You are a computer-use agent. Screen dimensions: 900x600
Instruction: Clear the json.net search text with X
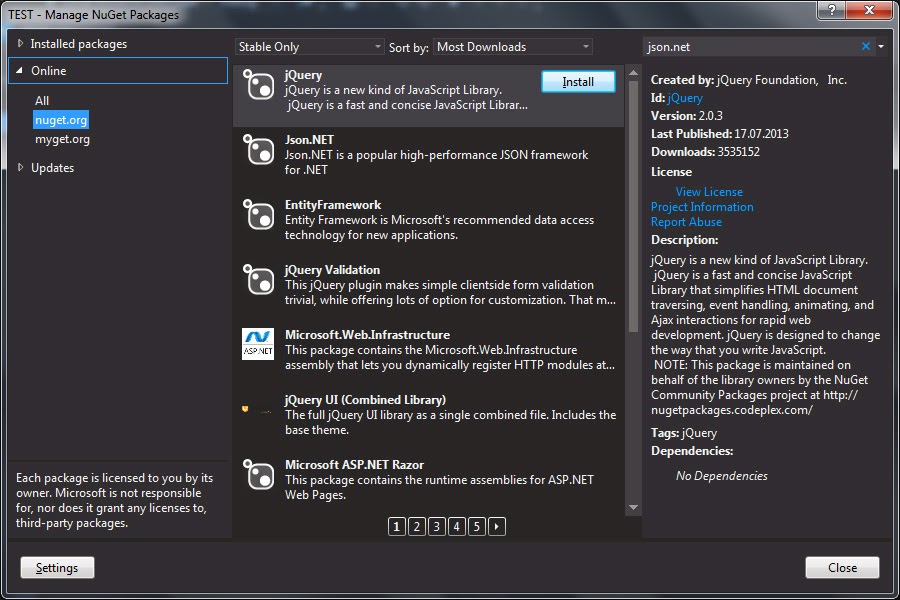[x=866, y=47]
